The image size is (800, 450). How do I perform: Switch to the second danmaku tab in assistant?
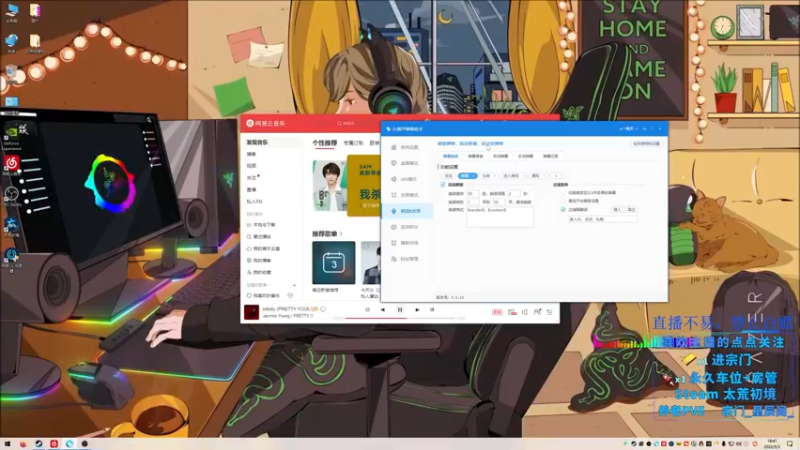click(475, 156)
